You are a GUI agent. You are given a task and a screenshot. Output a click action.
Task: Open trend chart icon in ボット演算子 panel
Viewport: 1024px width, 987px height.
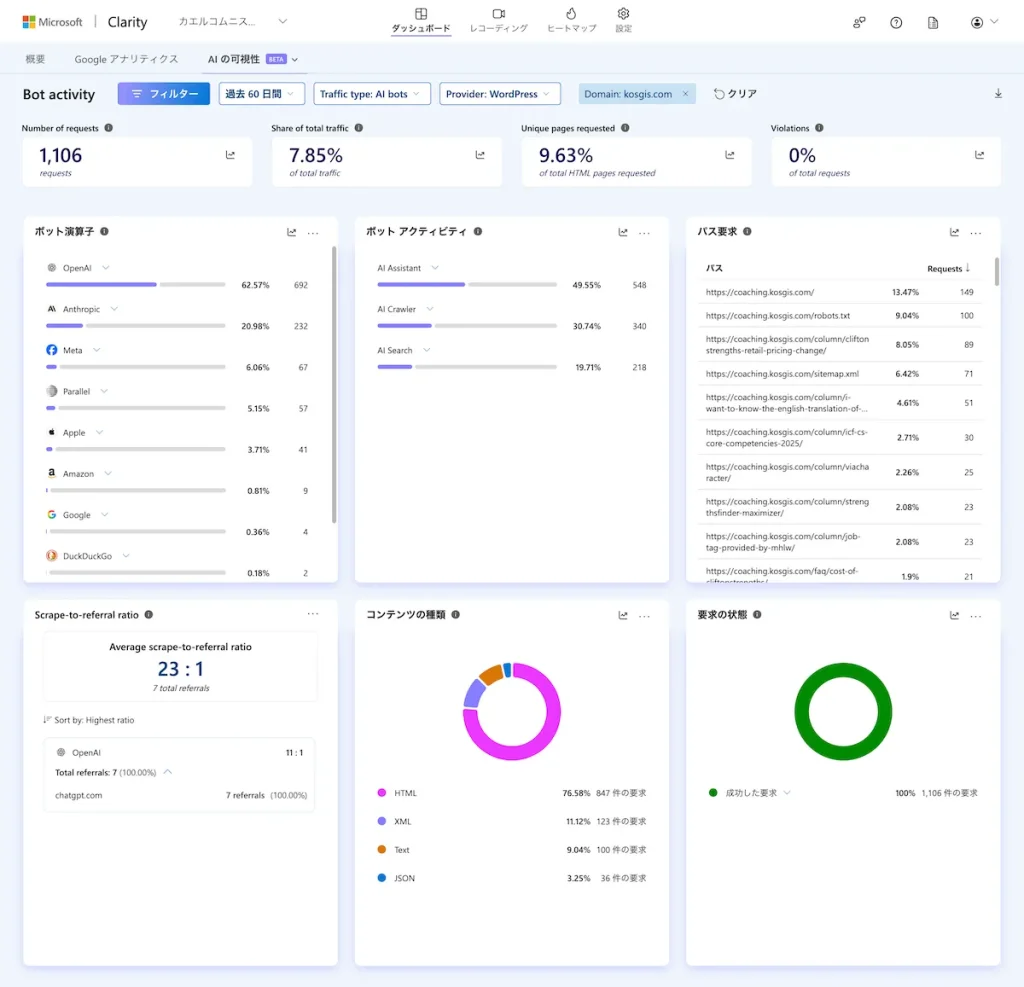click(x=291, y=233)
